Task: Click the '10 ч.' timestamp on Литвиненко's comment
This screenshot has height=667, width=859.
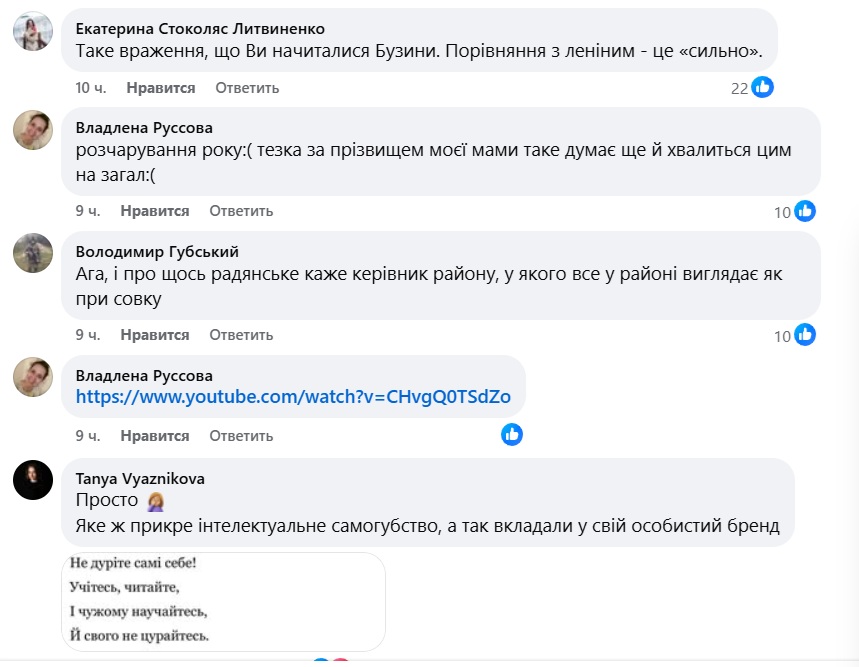Action: (x=91, y=88)
